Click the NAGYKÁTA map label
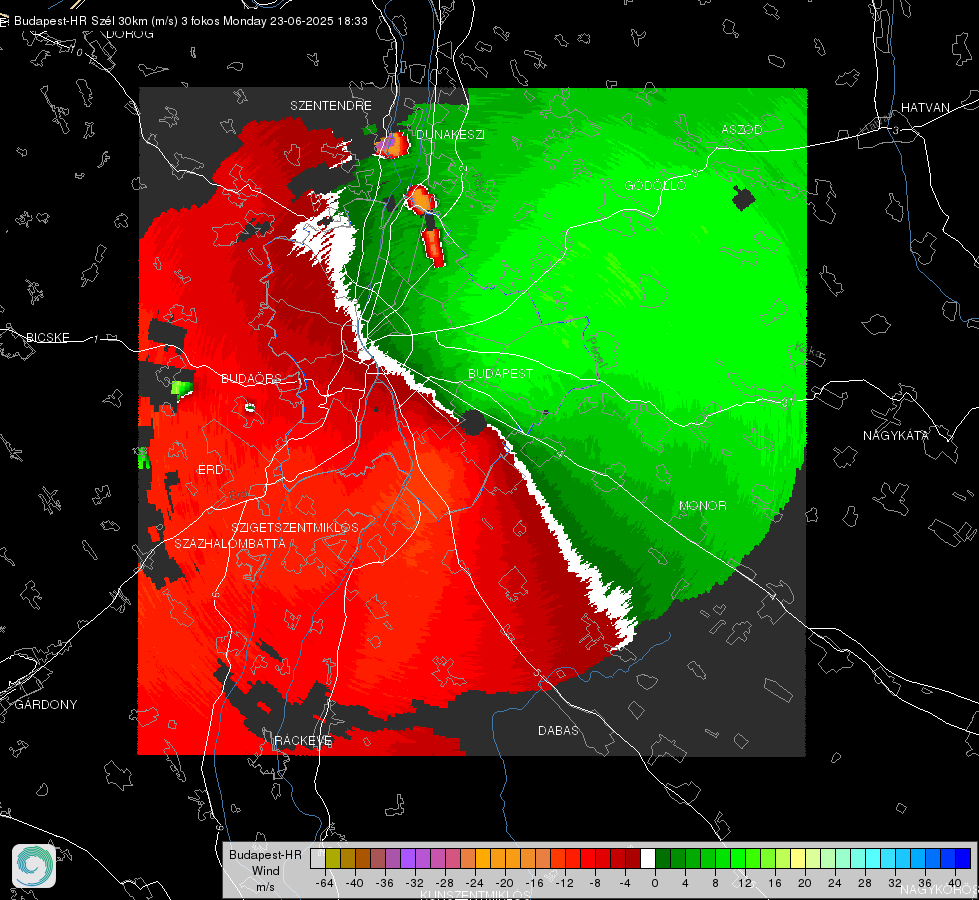Viewport: 979px width, 900px height. pyautogui.click(x=896, y=435)
